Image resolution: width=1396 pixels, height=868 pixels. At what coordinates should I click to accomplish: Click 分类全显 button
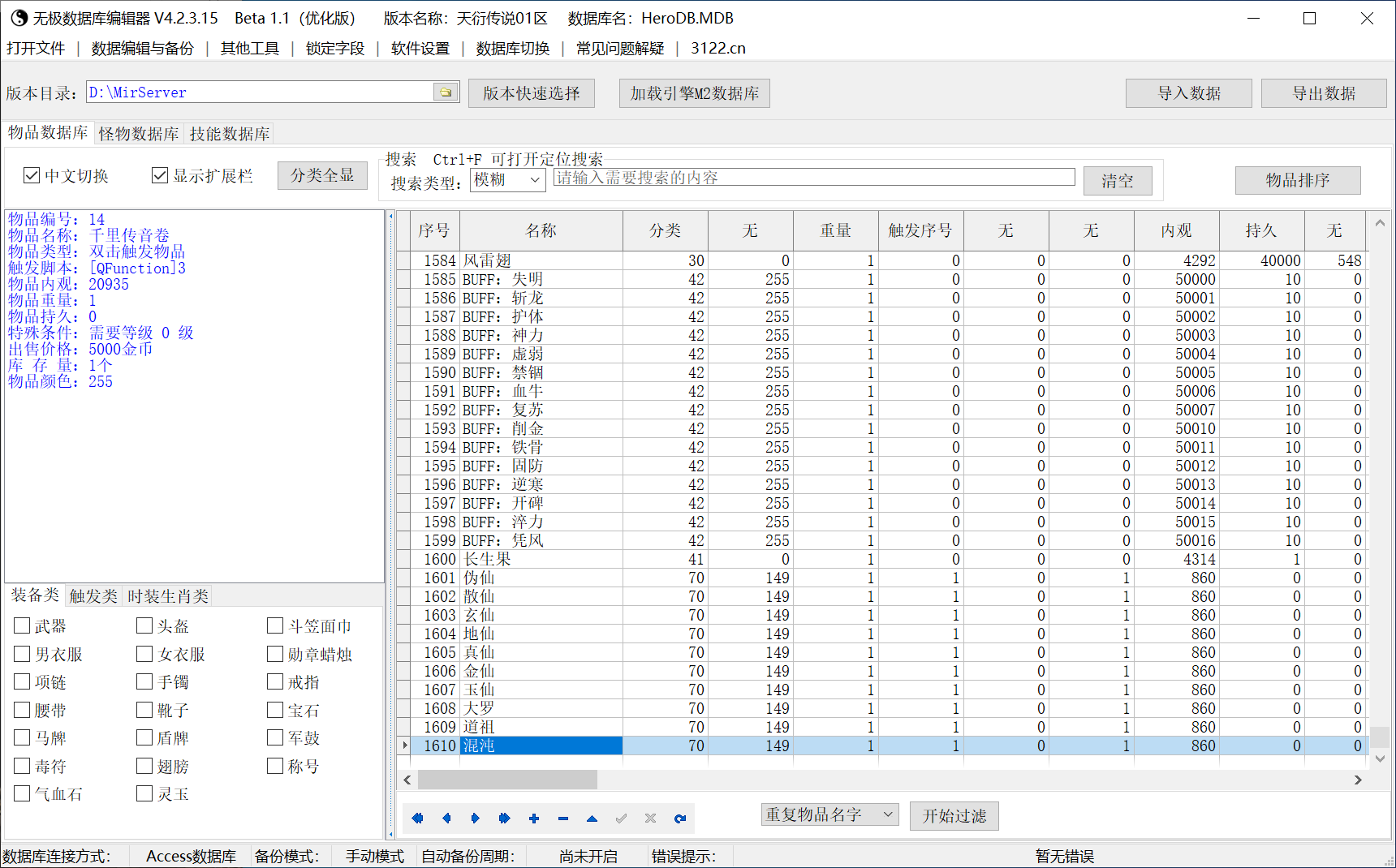pyautogui.click(x=322, y=175)
